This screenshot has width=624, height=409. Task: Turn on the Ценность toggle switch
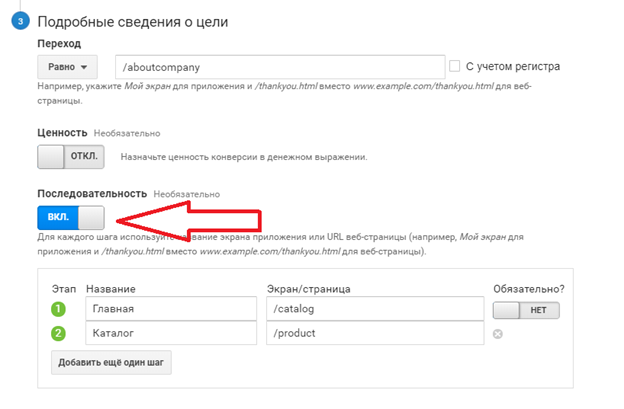tap(71, 157)
